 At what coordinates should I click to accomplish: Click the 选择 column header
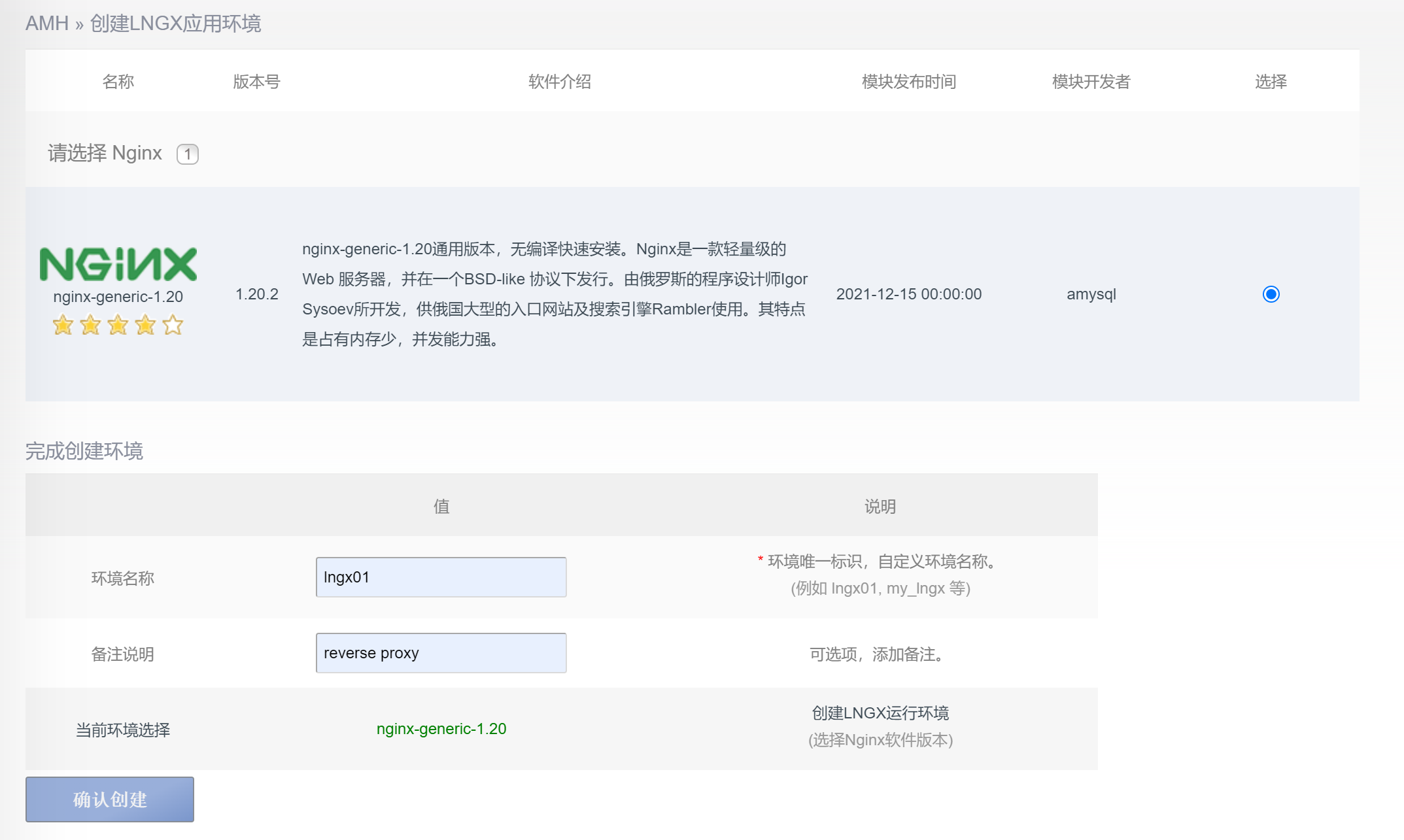point(1271,82)
